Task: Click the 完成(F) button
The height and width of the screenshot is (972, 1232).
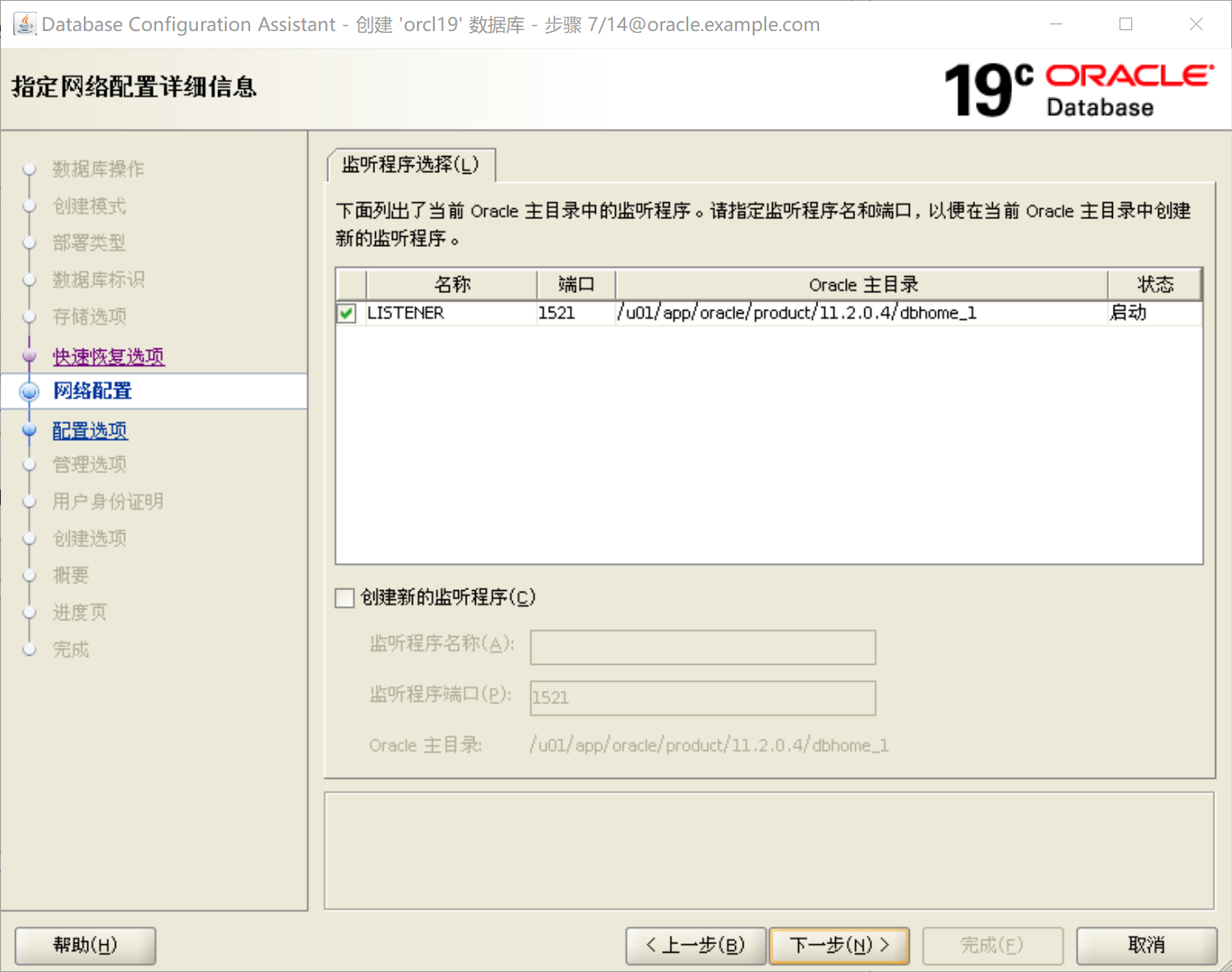Action: click(993, 945)
